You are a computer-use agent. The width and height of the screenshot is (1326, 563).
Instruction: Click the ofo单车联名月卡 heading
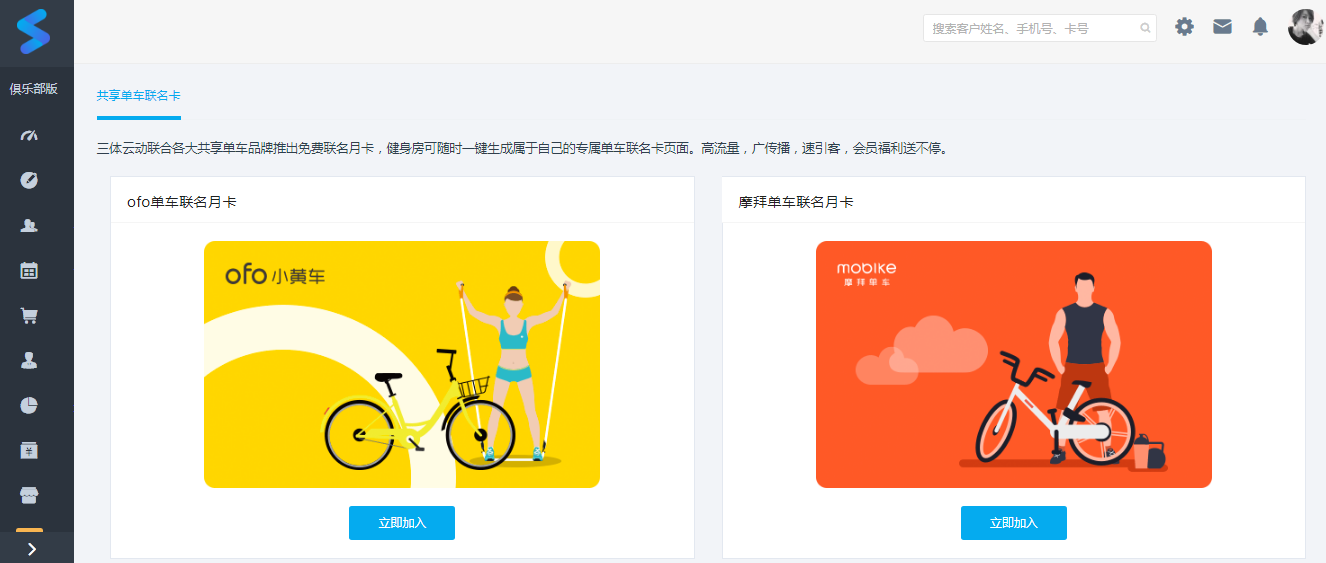click(x=182, y=202)
